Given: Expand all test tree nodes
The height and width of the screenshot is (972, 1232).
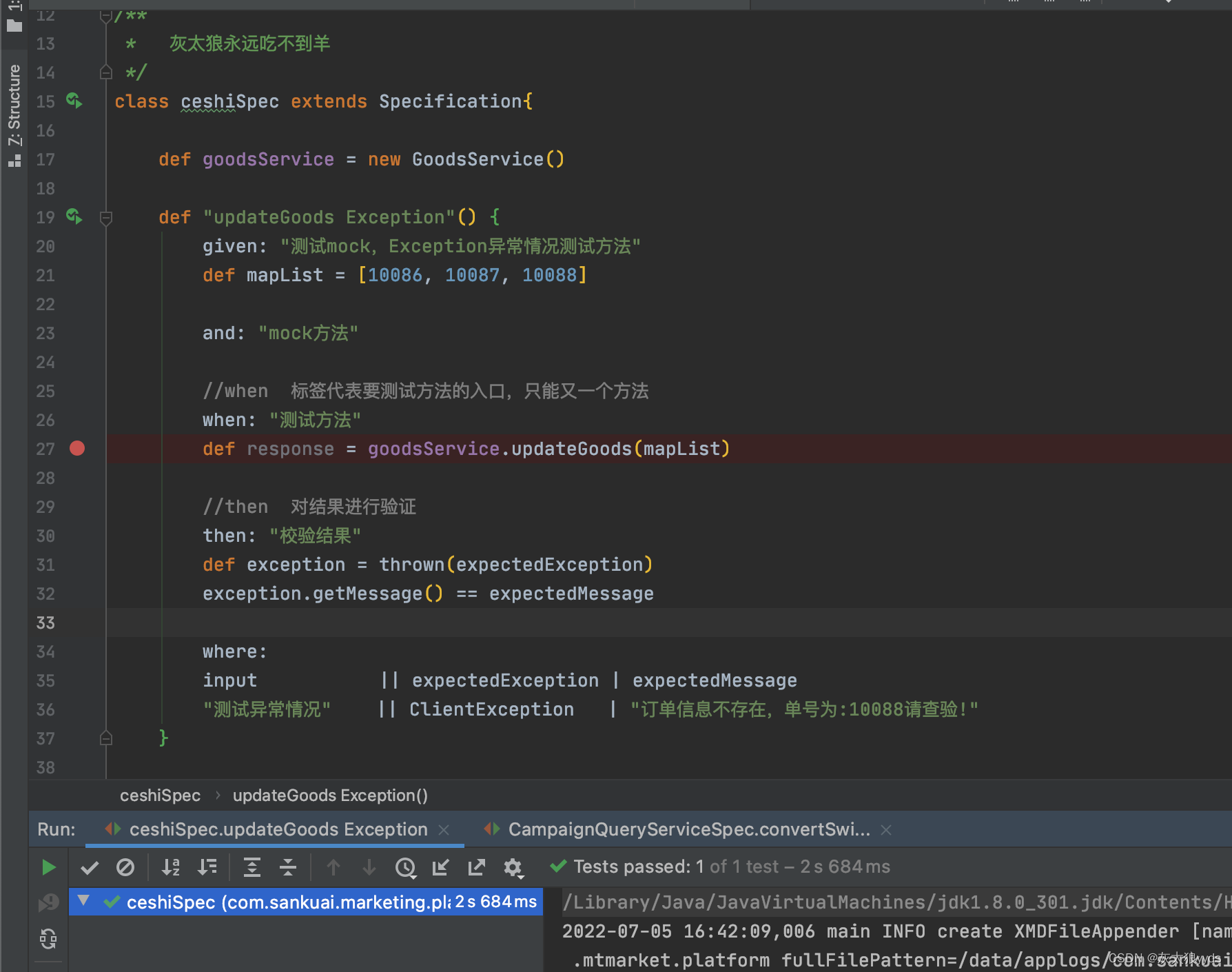Looking at the screenshot, I should 252,867.
